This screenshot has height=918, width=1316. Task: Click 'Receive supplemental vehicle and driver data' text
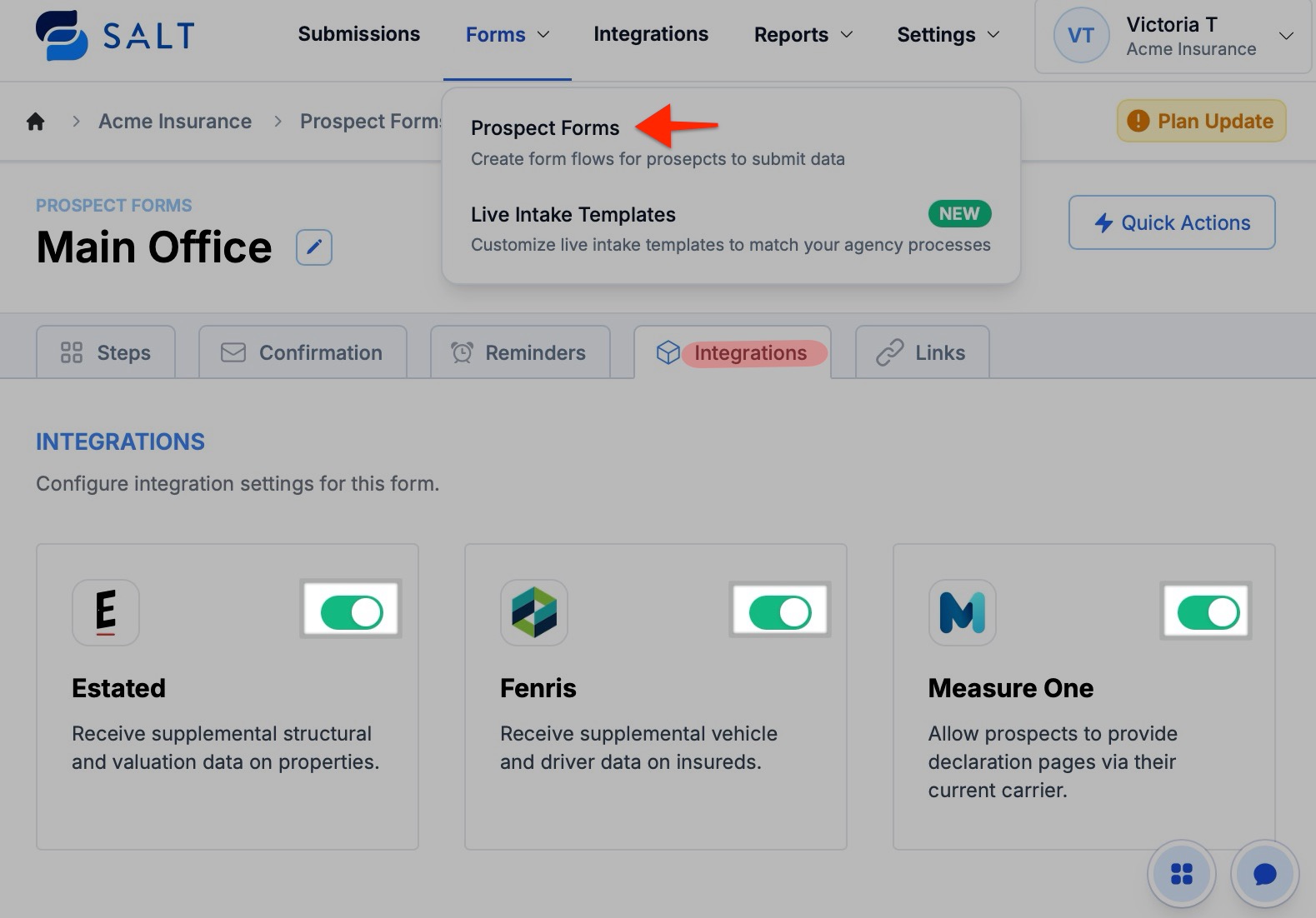[x=638, y=748]
